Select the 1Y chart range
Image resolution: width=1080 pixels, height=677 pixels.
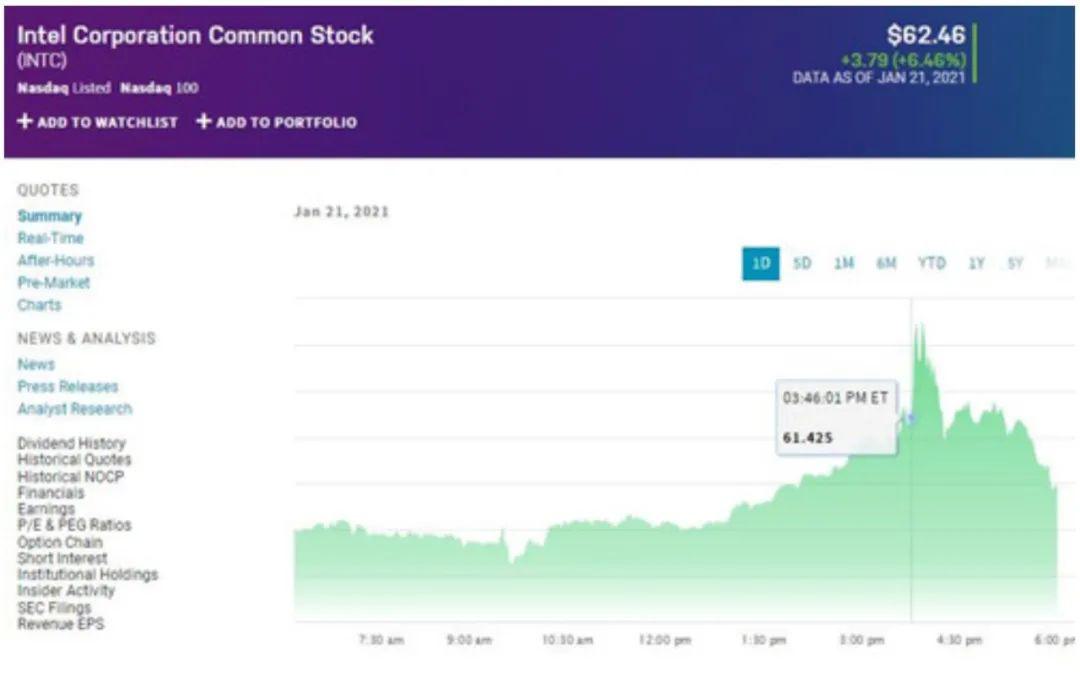coord(976,264)
